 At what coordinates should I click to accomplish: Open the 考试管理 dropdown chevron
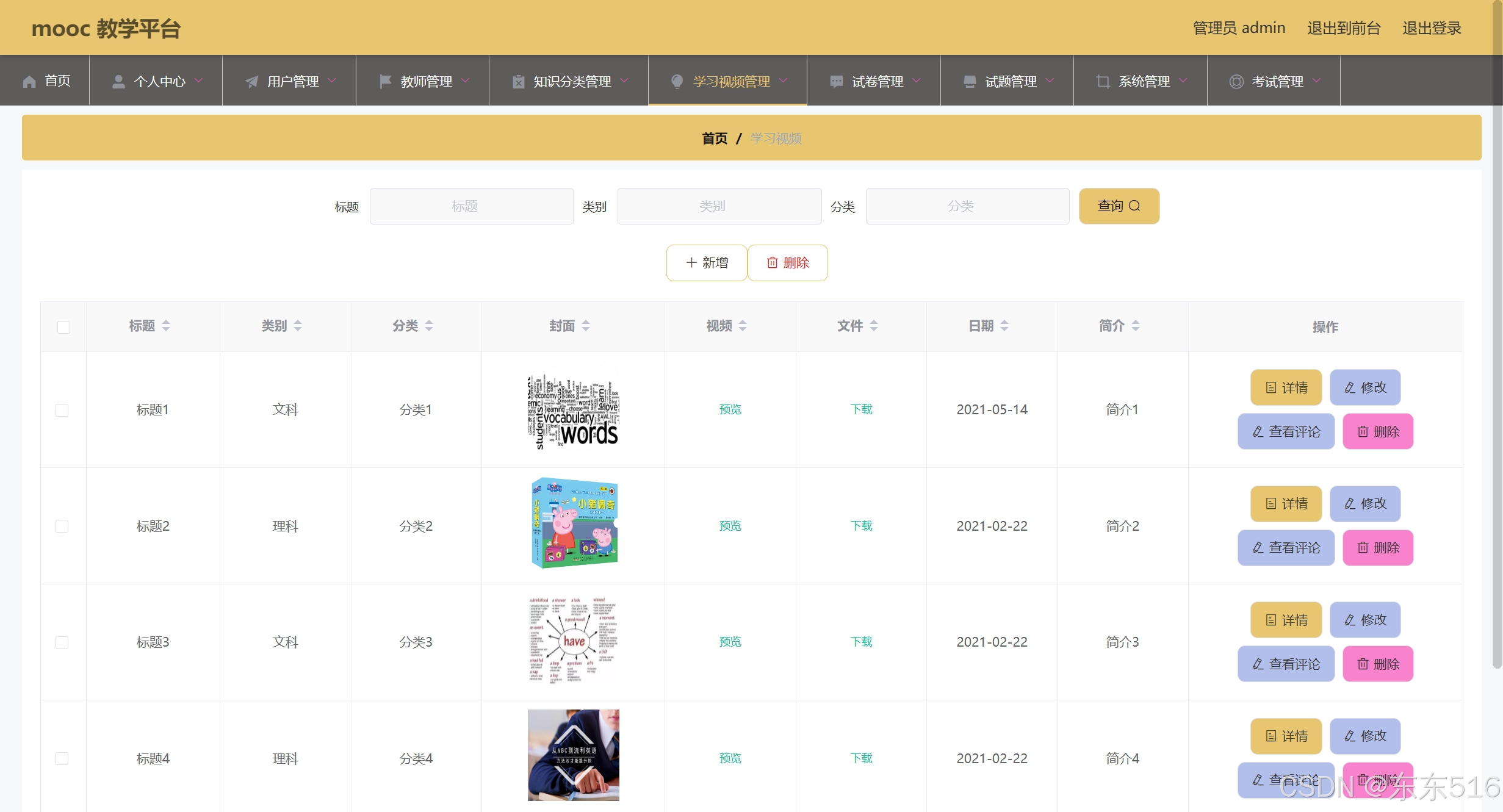(1316, 81)
